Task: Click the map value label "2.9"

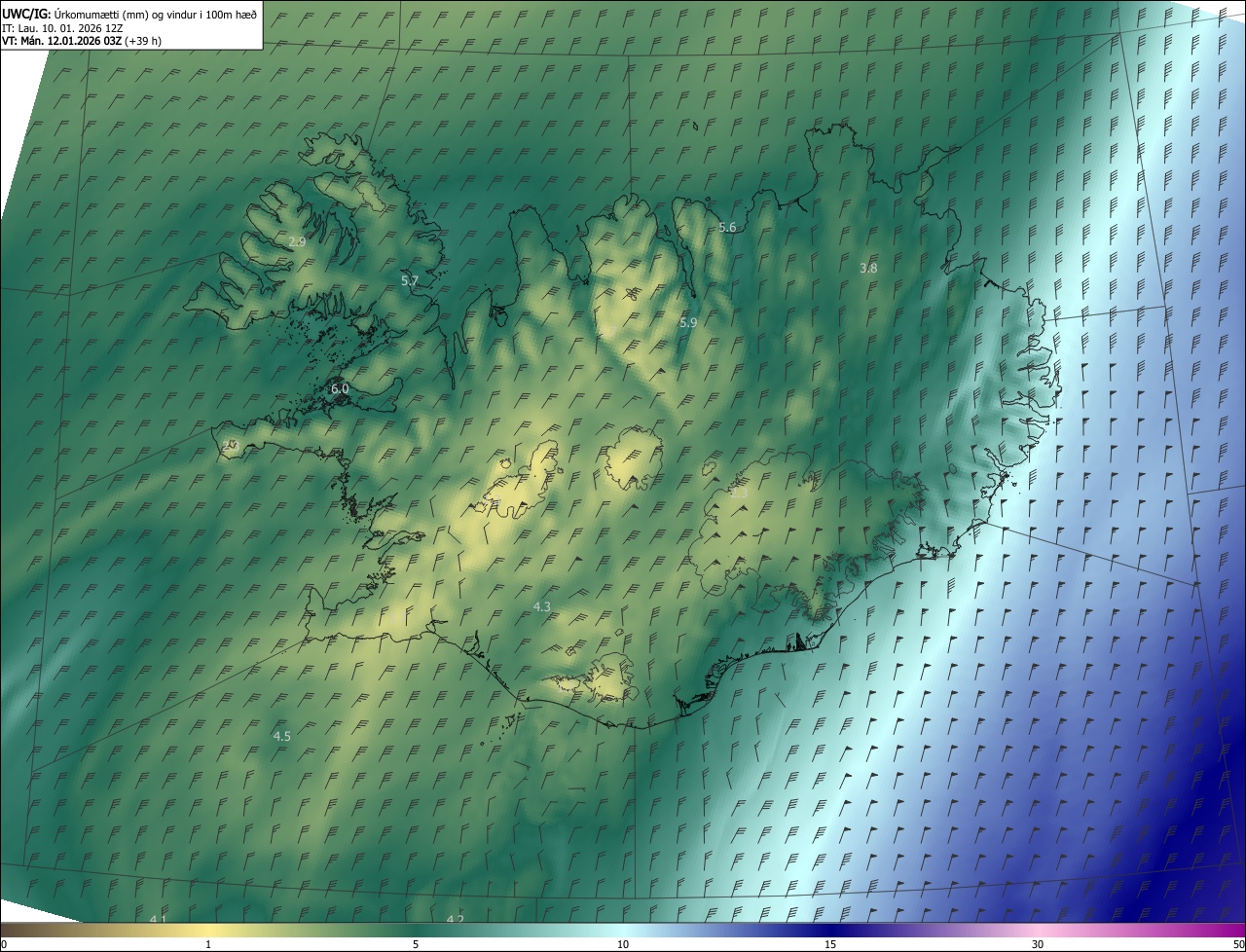Action: pos(298,241)
